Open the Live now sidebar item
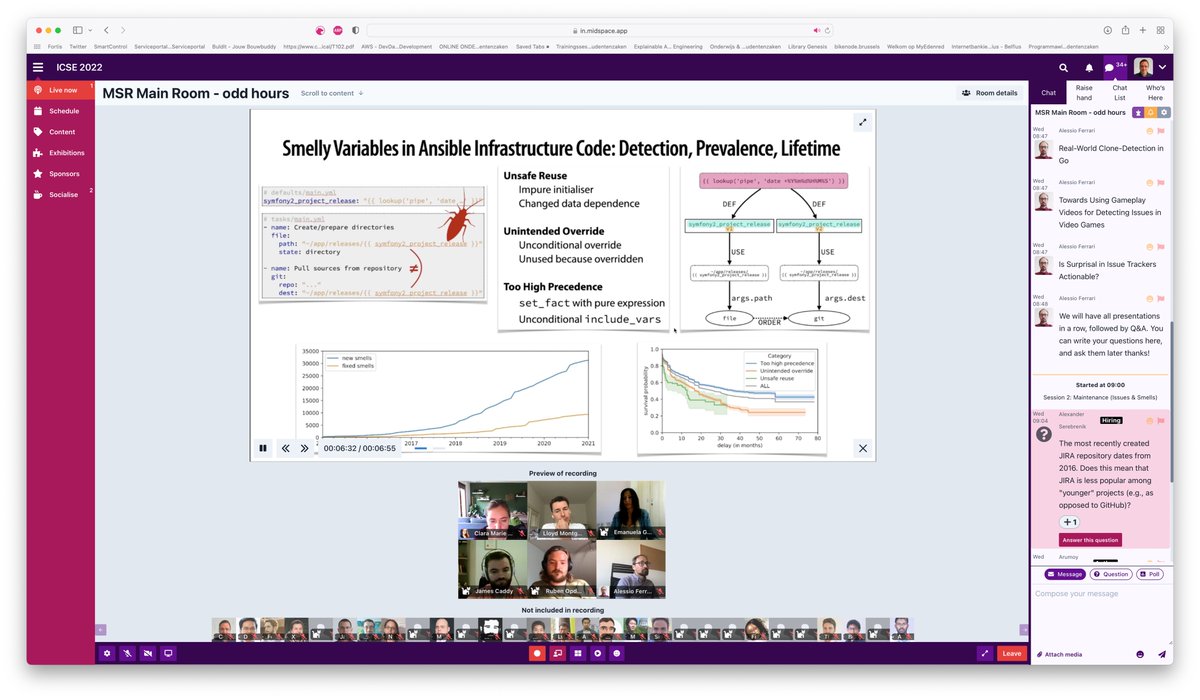Screen dimensions: 1200x700 point(61,90)
